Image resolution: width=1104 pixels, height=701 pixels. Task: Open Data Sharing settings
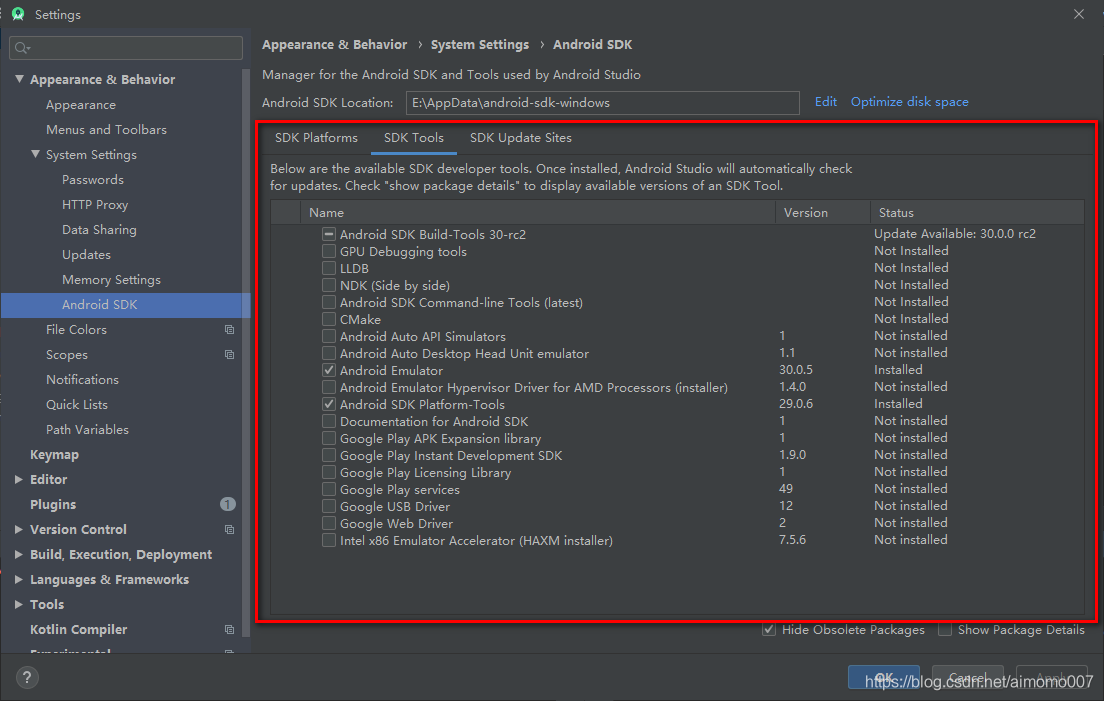point(99,229)
